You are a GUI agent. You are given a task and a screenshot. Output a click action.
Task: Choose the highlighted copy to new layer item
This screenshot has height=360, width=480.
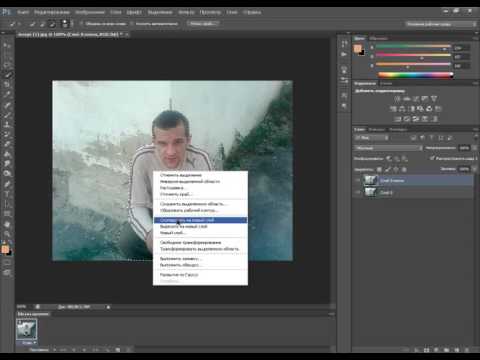tap(200, 220)
